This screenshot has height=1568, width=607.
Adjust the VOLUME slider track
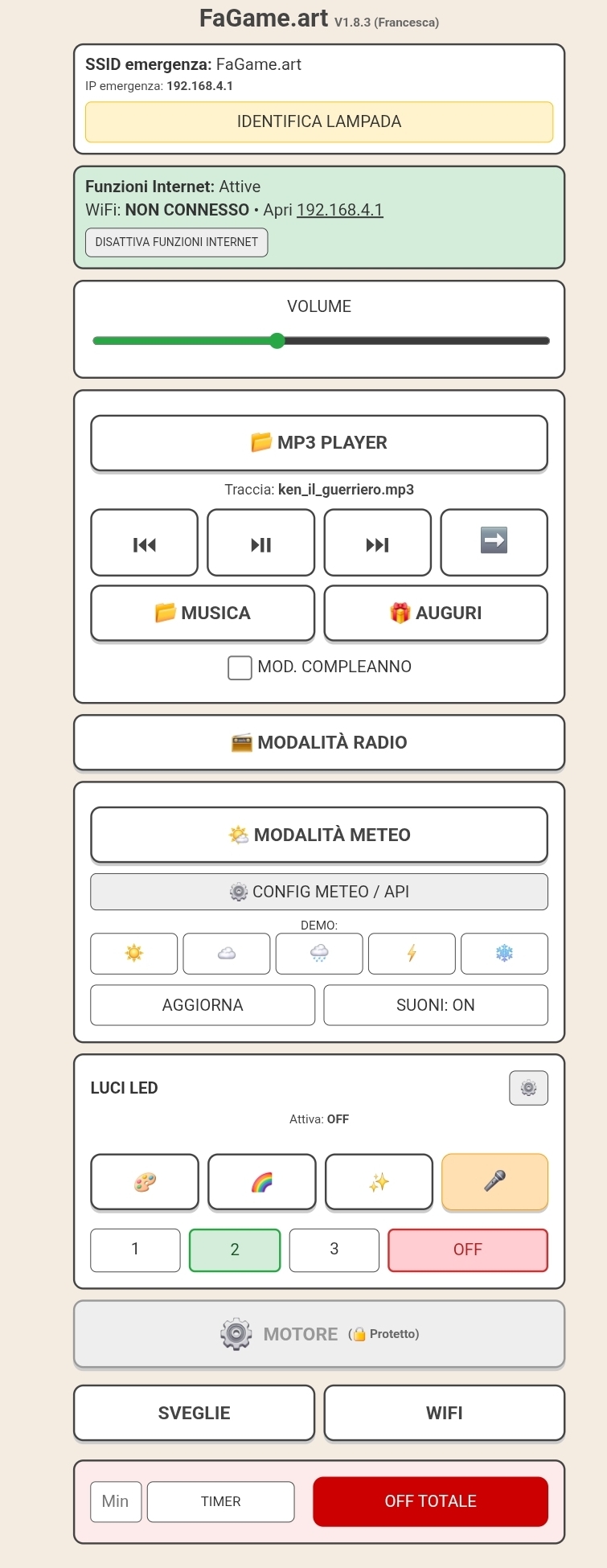pyautogui.click(x=321, y=341)
